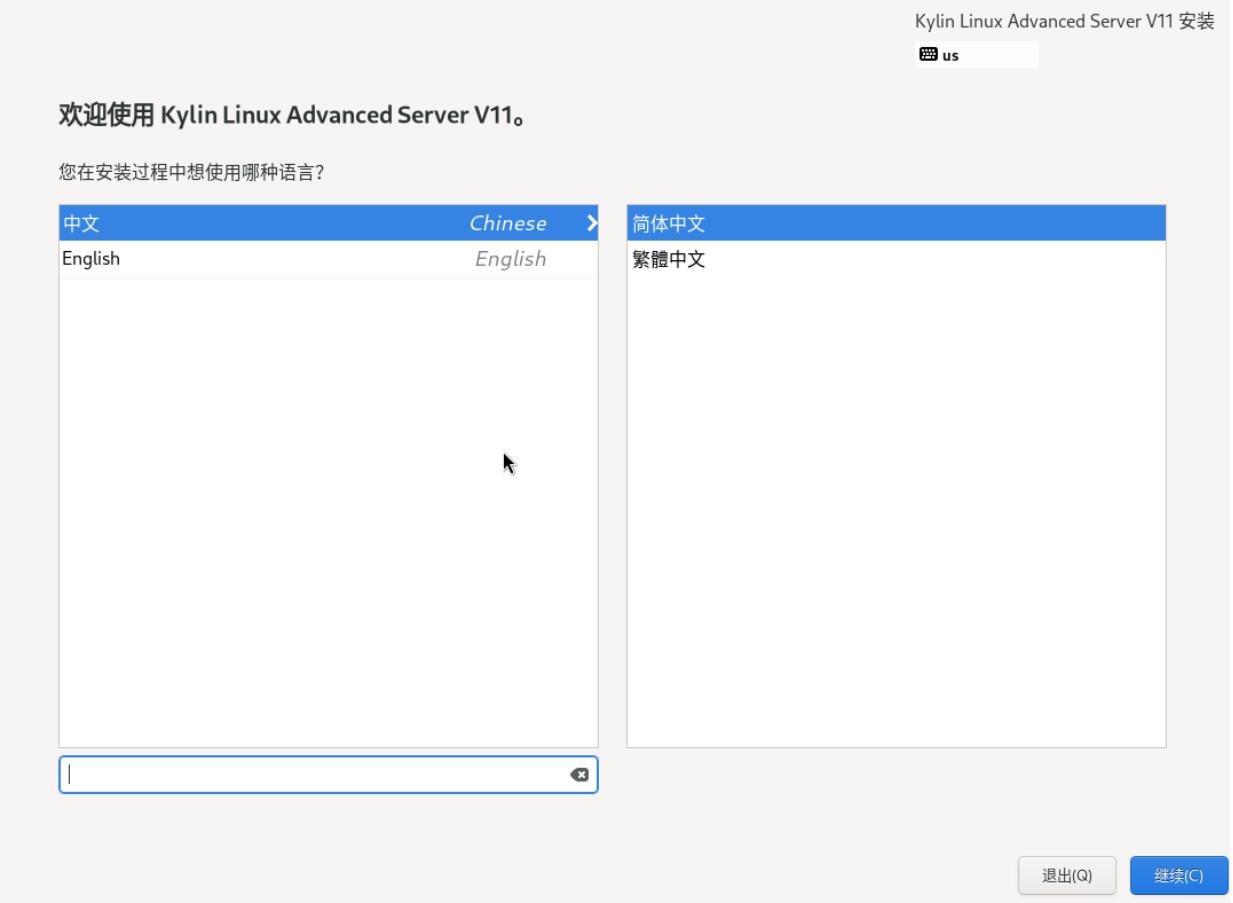The height and width of the screenshot is (903, 1233).
Task: Clear search text with the backspace icon
Action: [578, 775]
